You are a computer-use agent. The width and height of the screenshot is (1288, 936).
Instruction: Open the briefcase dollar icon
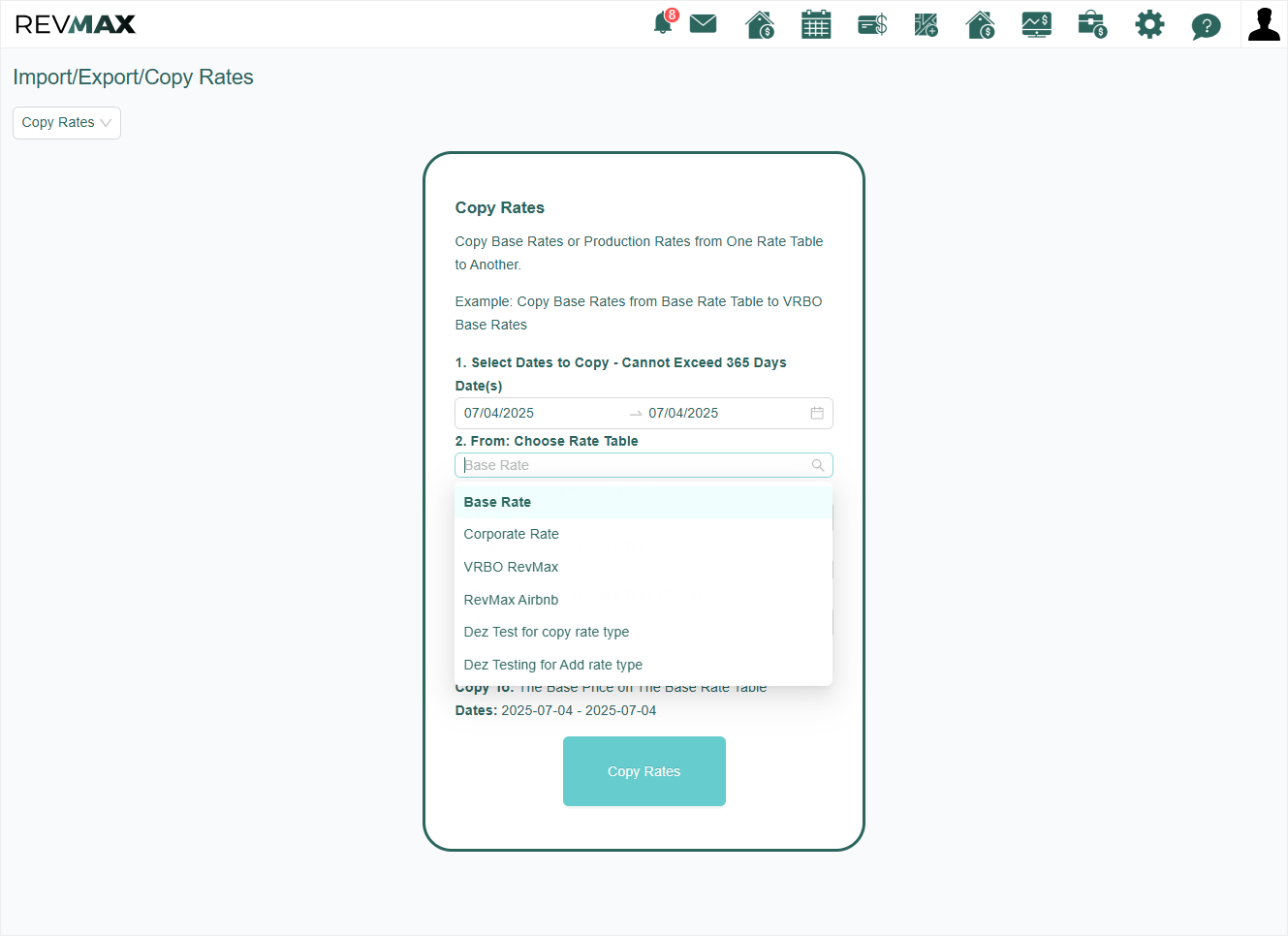point(1092,24)
